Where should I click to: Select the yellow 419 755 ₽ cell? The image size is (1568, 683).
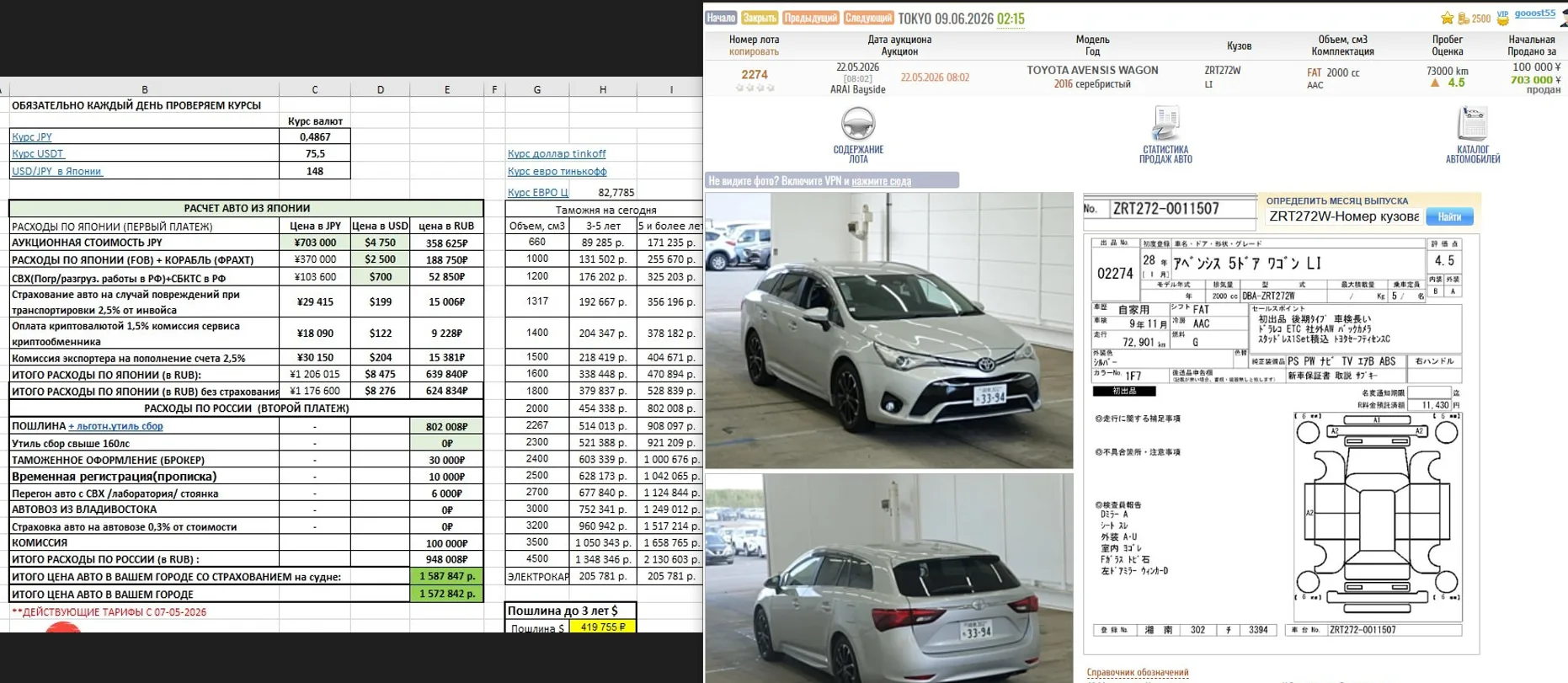[603, 627]
